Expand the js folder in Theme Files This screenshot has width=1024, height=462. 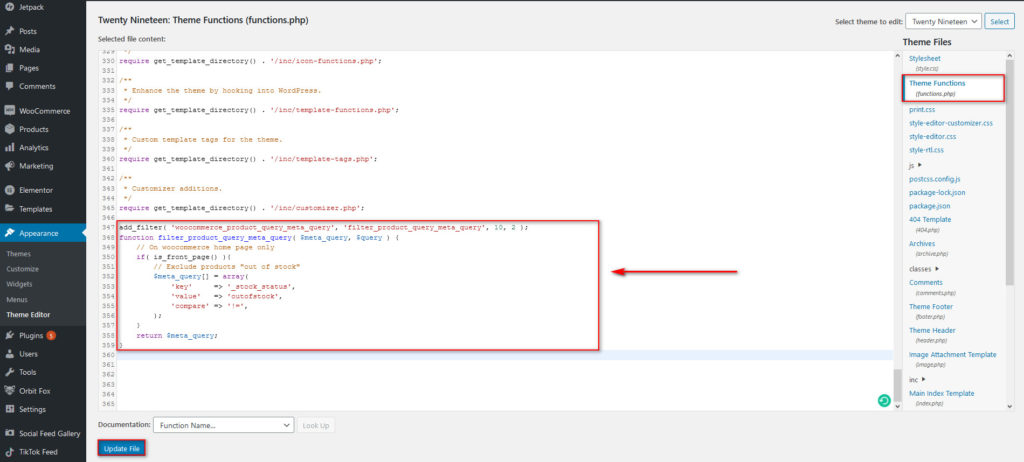[915, 166]
